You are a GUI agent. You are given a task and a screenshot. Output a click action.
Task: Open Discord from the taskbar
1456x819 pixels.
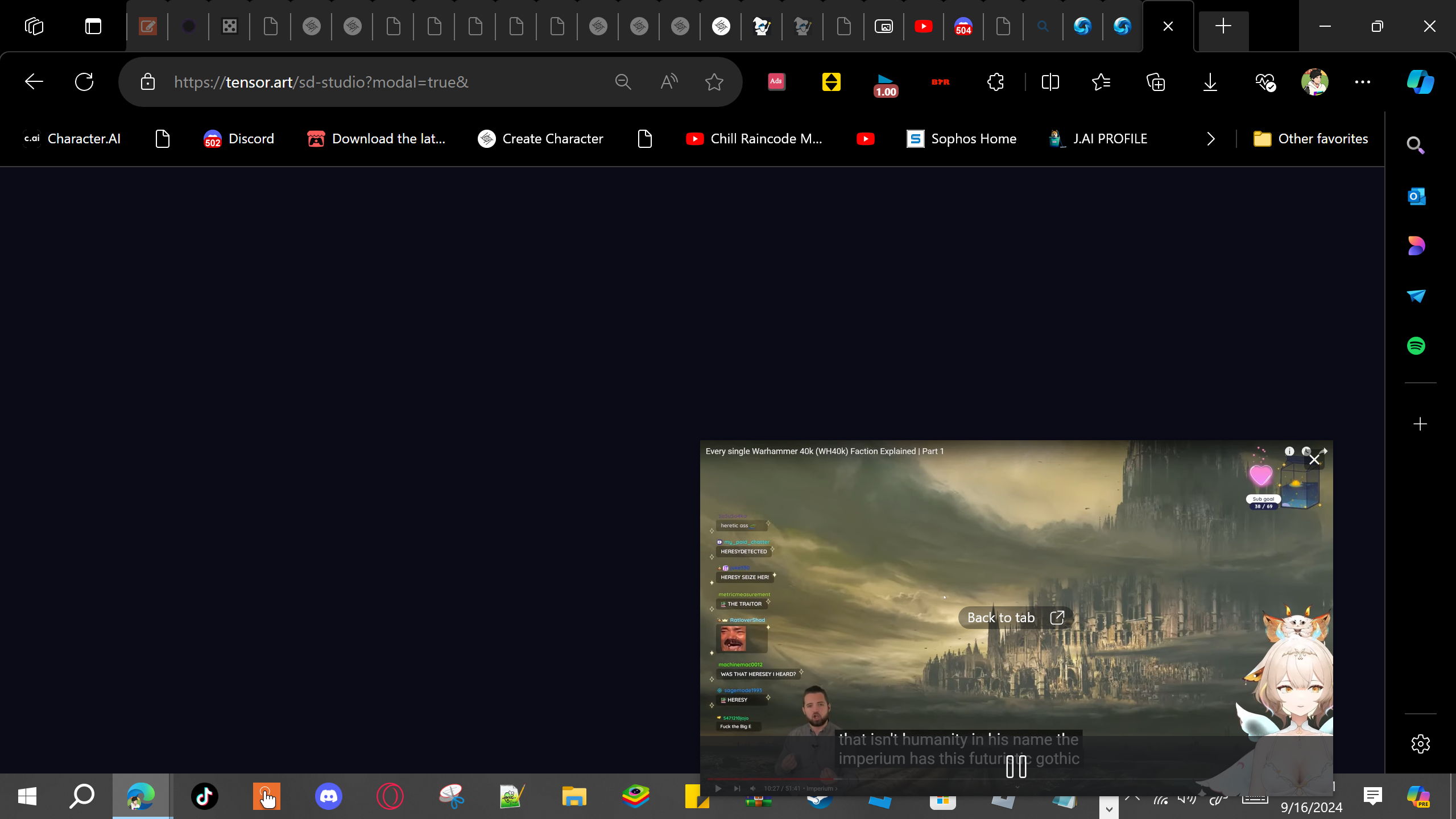point(329,796)
